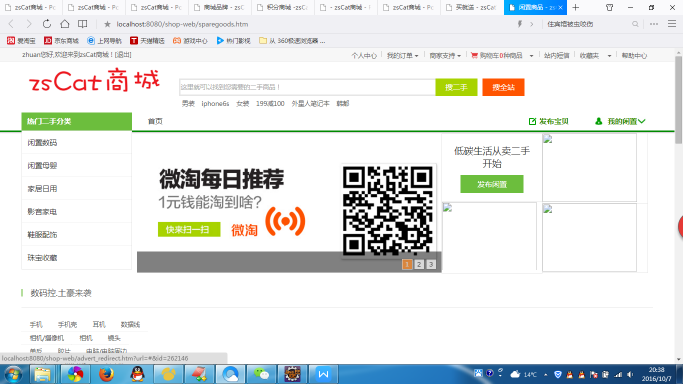Image resolution: width=683 pixels, height=384 pixels.
Task: Open the 360极速浏览器 bookmarks folder
Action: [x=292, y=40]
